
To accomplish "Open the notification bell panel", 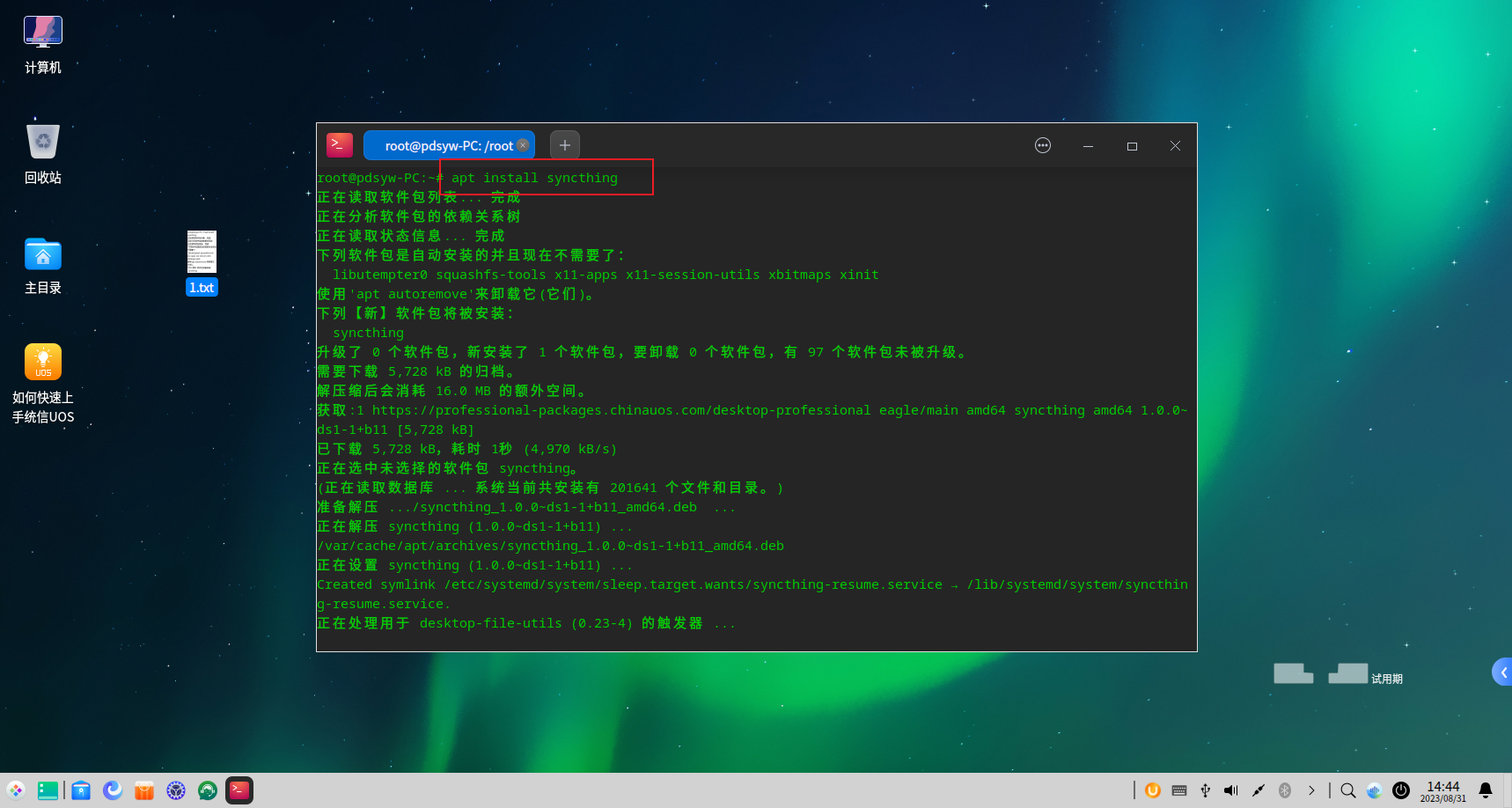I will click(x=1486, y=790).
